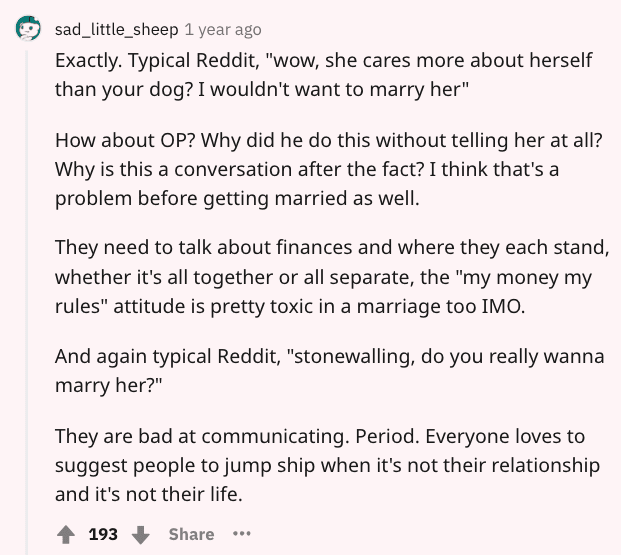
Task: Share this comment
Action: (191, 534)
